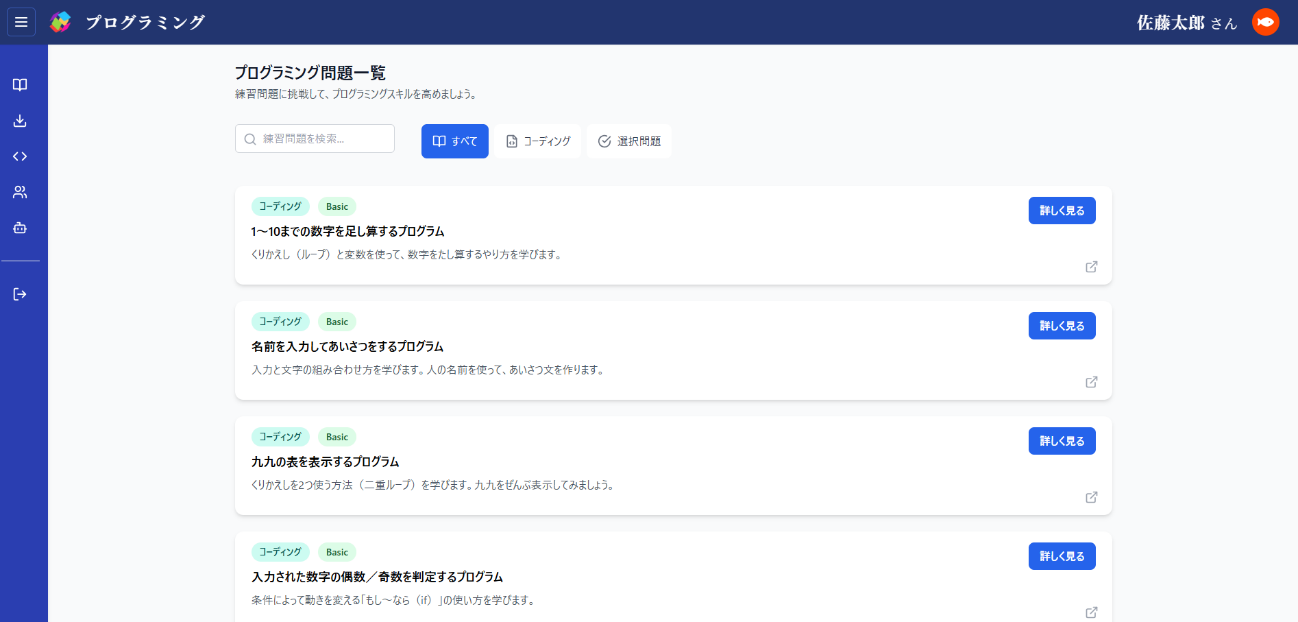Screen dimensions: 1298x622
Task: Click the orange fish user avatar
Action: [x=1265, y=22]
